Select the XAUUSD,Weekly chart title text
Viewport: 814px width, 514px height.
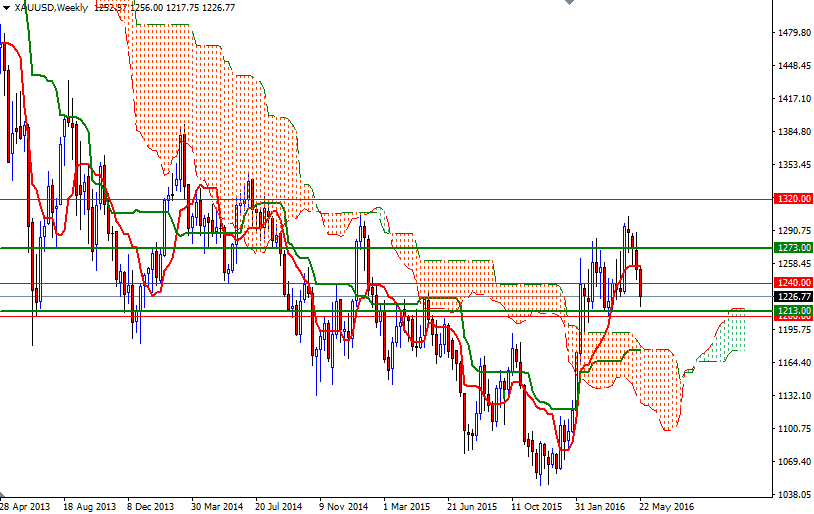point(50,8)
